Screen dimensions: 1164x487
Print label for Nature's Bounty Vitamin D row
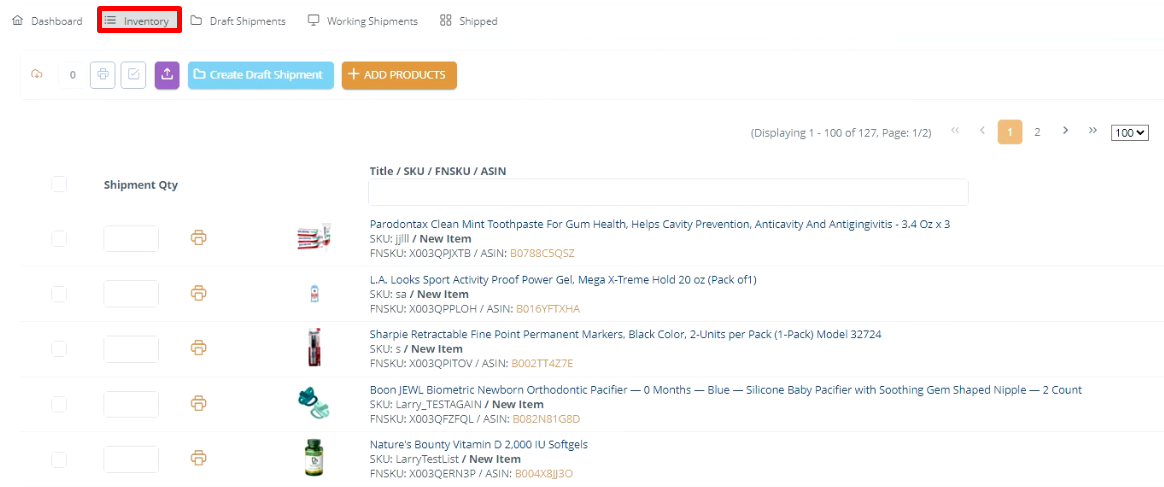click(199, 458)
